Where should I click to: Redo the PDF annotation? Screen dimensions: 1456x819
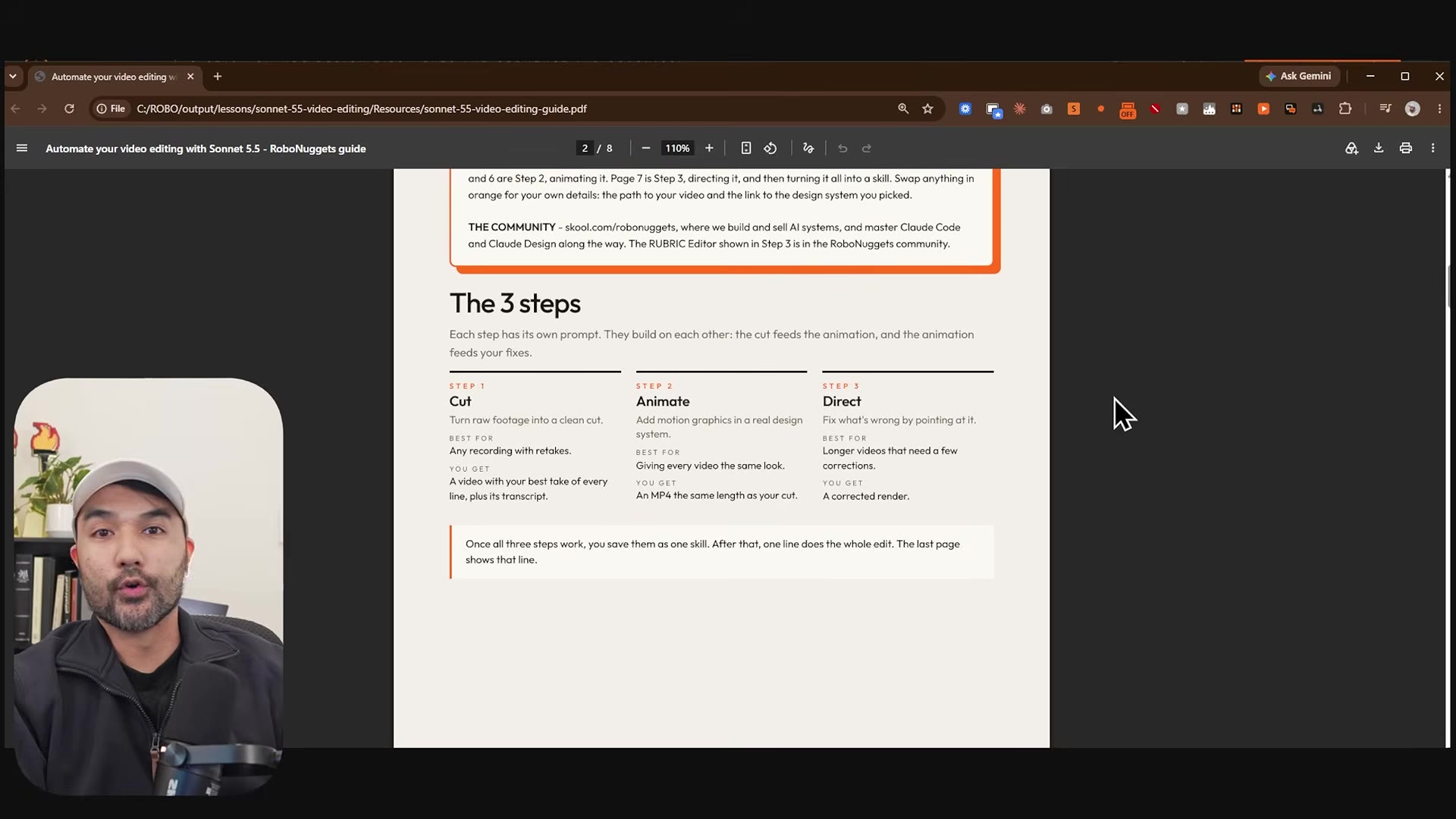(867, 148)
